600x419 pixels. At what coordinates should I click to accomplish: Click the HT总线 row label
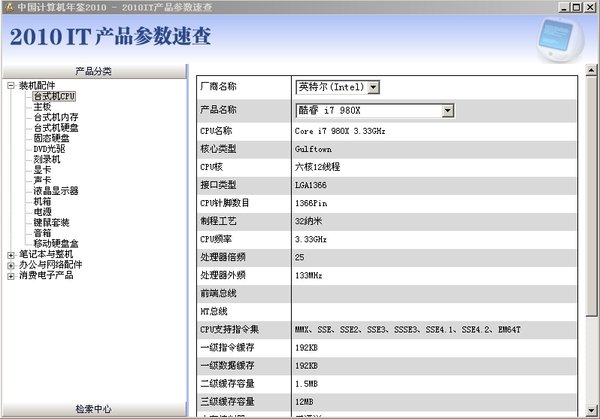[x=214, y=311]
